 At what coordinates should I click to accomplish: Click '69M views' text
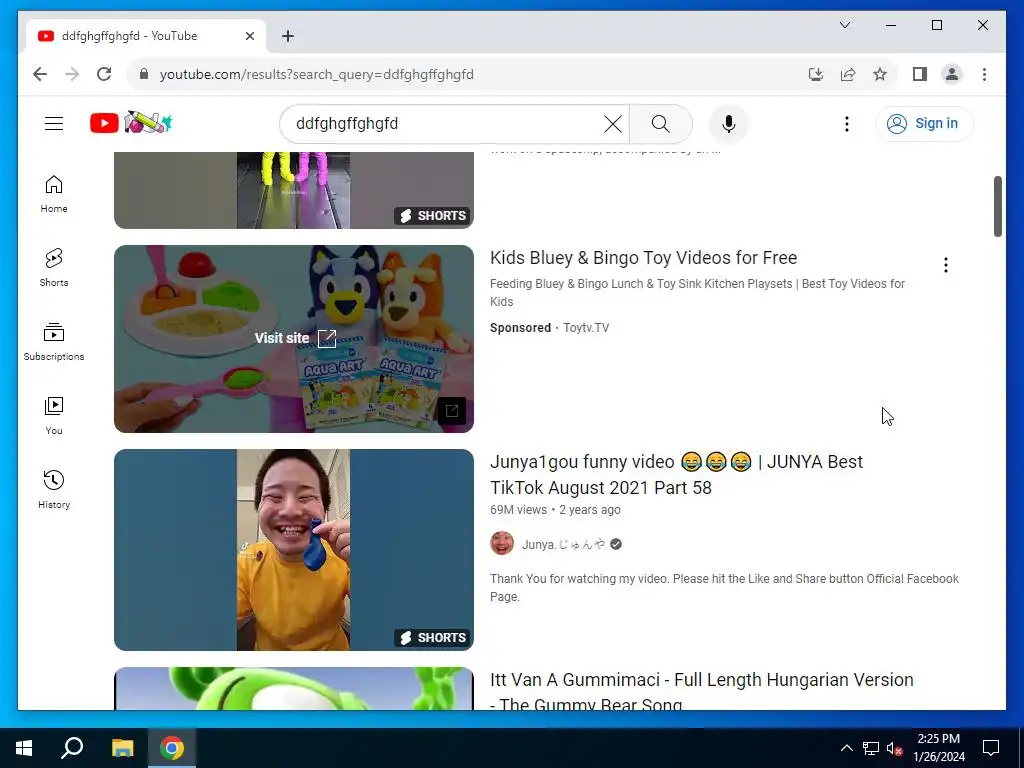519,510
